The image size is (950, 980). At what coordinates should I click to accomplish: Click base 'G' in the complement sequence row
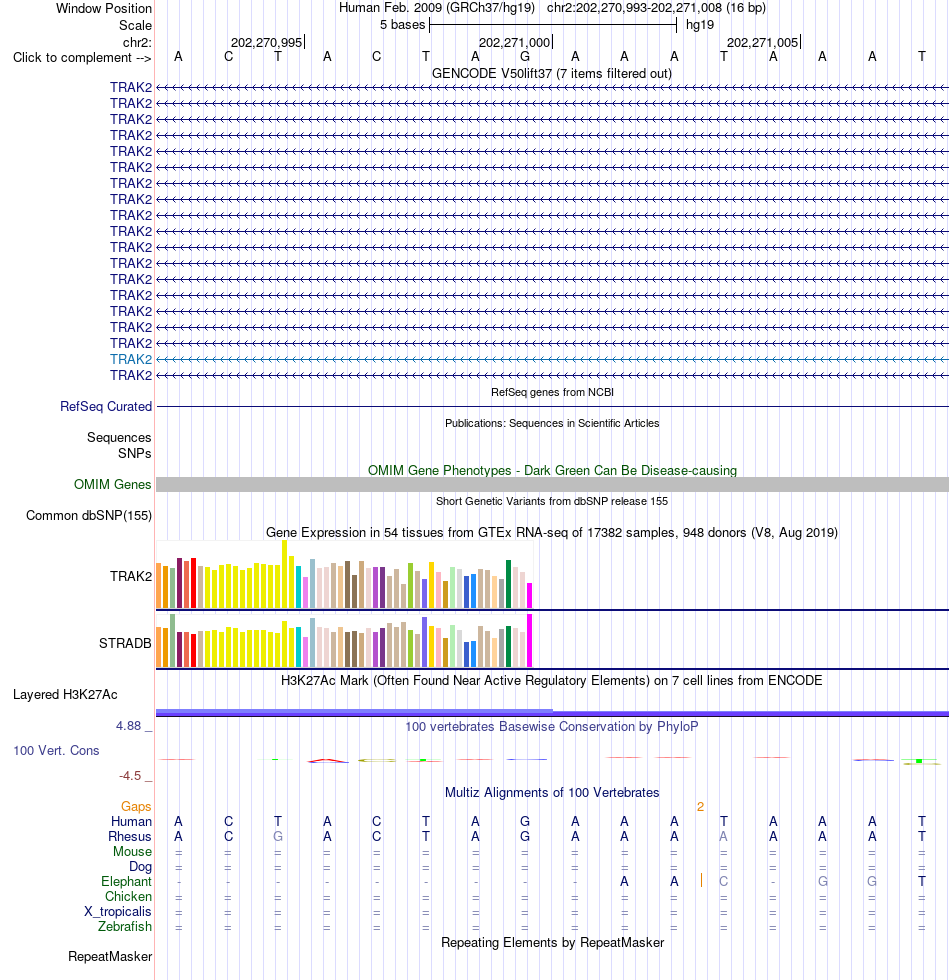(x=525, y=57)
